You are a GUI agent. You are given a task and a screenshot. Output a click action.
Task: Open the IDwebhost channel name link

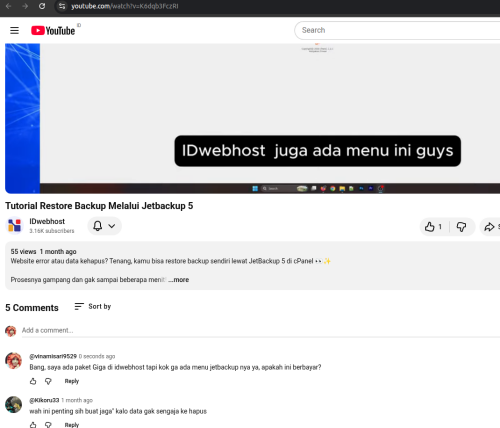[x=47, y=221]
